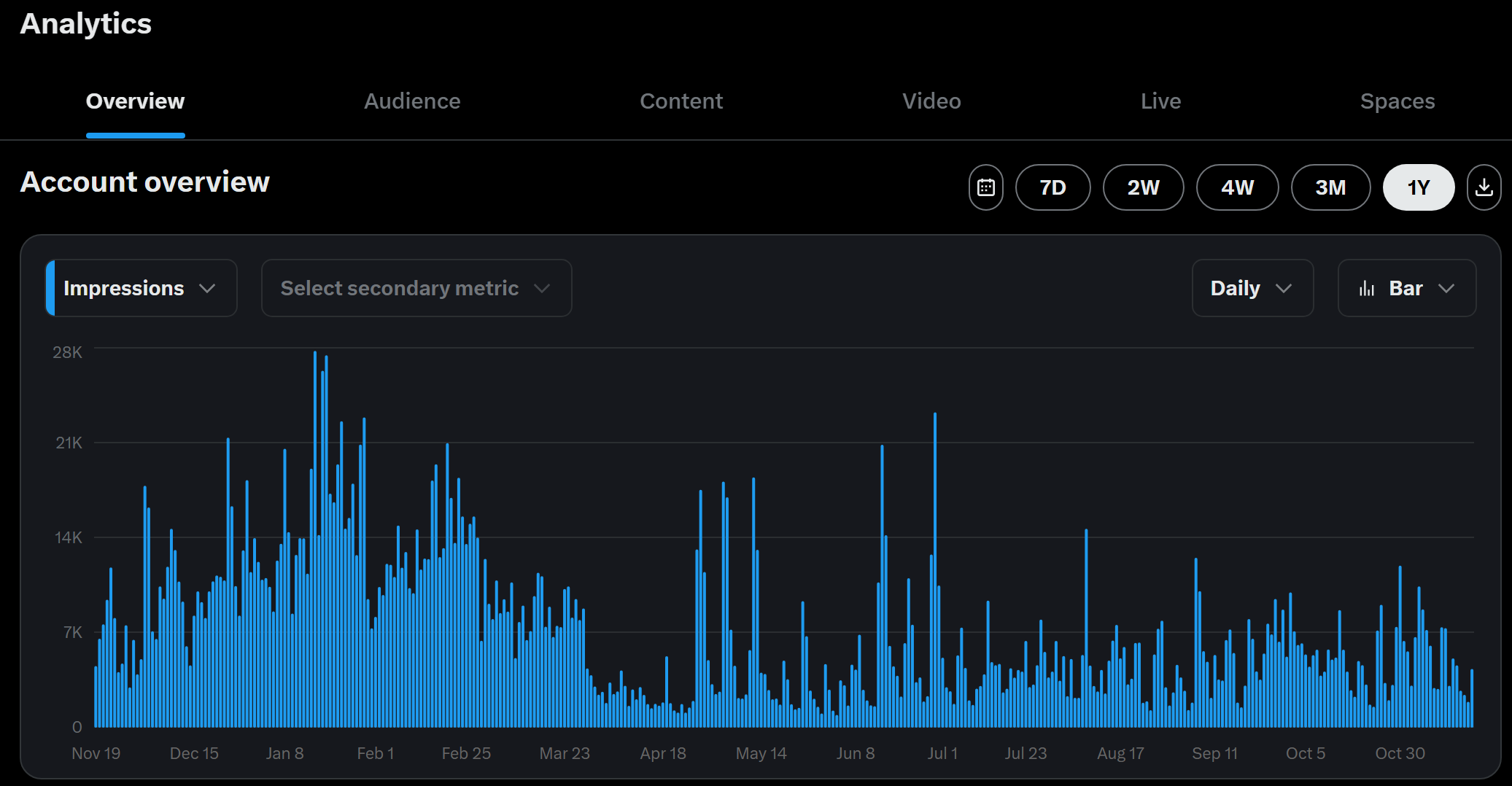Click the Nov 19 x-axis date label

pyautogui.click(x=96, y=753)
